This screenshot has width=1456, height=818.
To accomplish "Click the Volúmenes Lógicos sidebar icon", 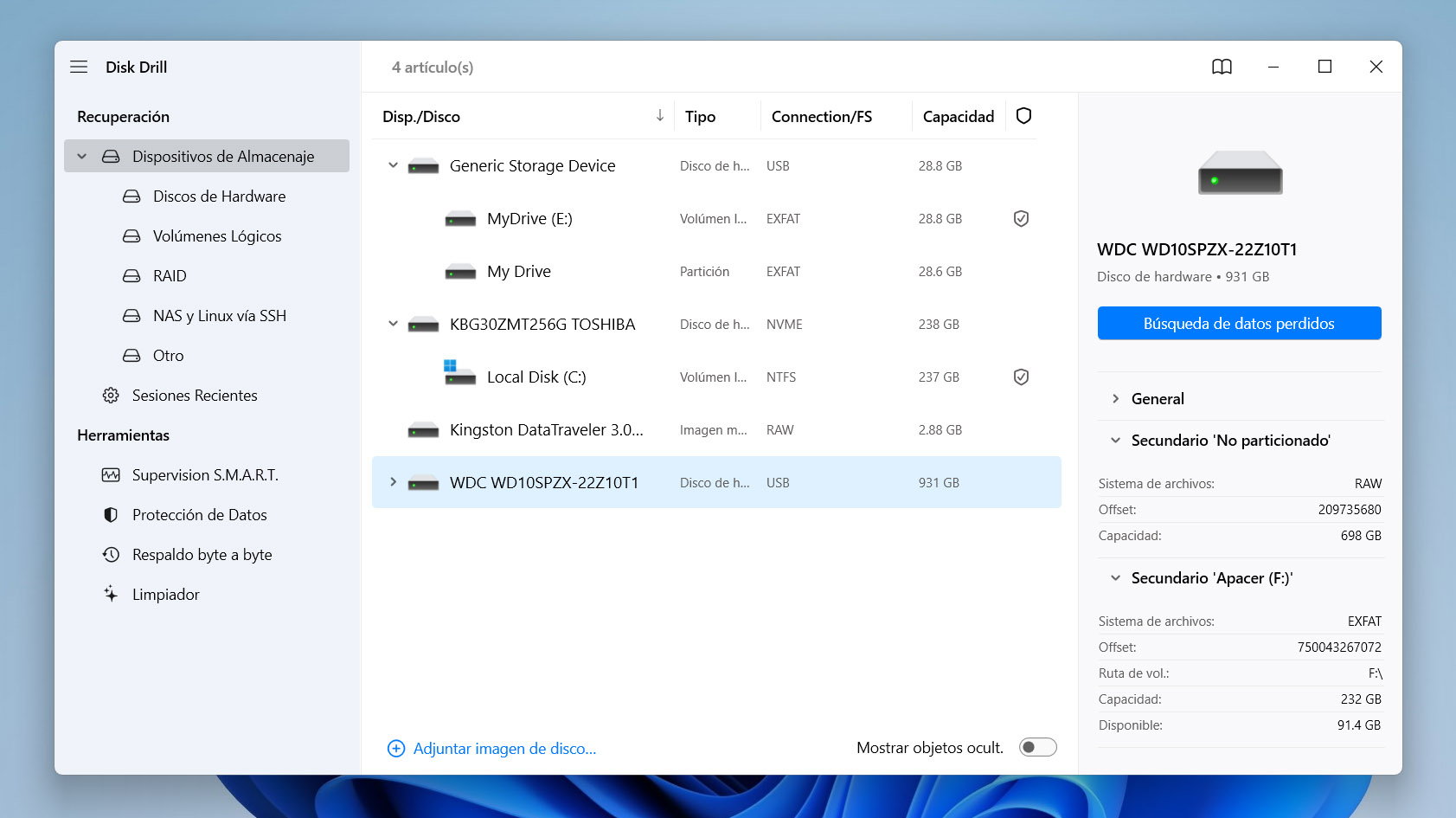I will coord(131,236).
